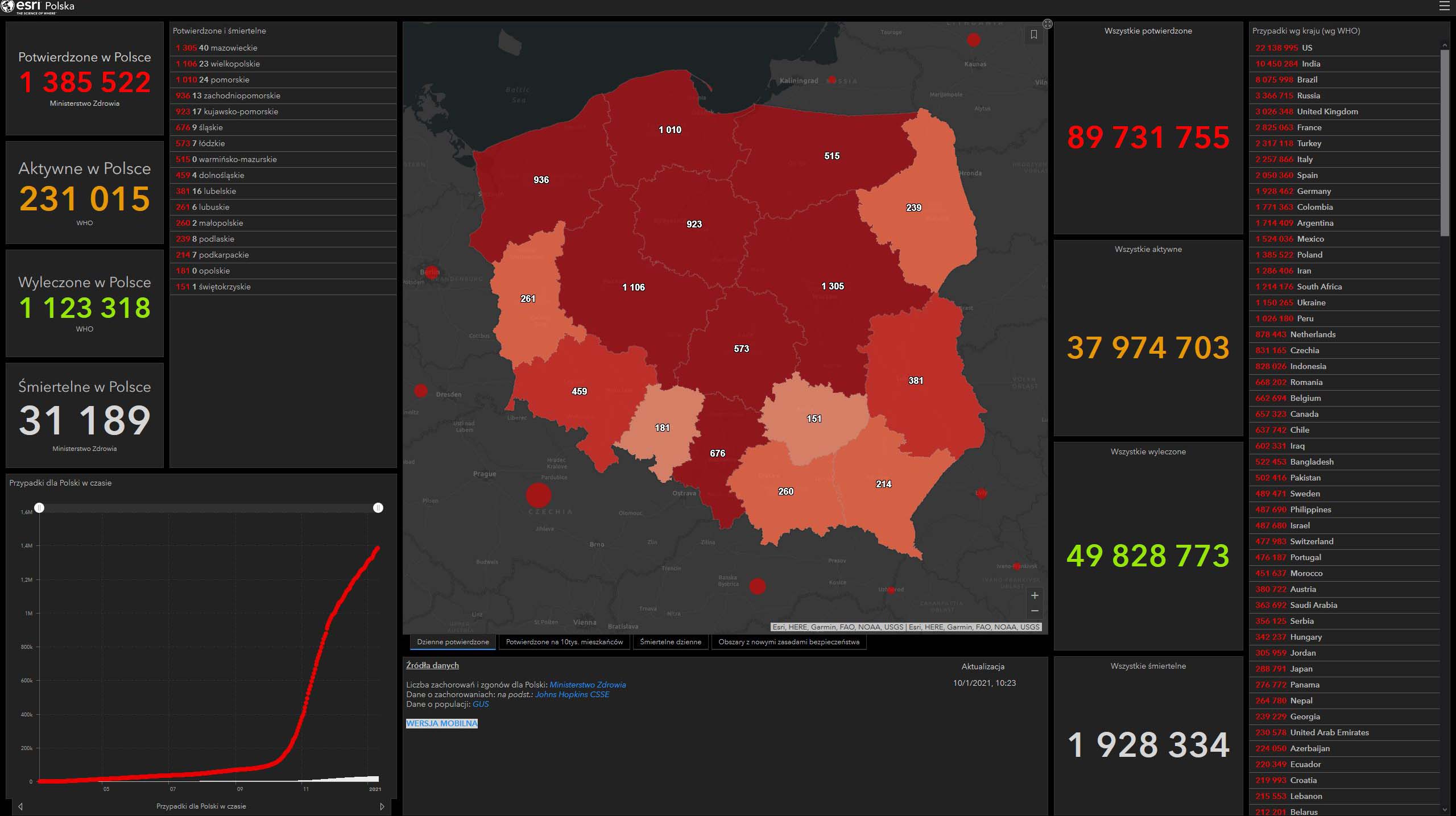
Task: Select the Śmiertelne dzienne tab
Action: click(x=670, y=642)
